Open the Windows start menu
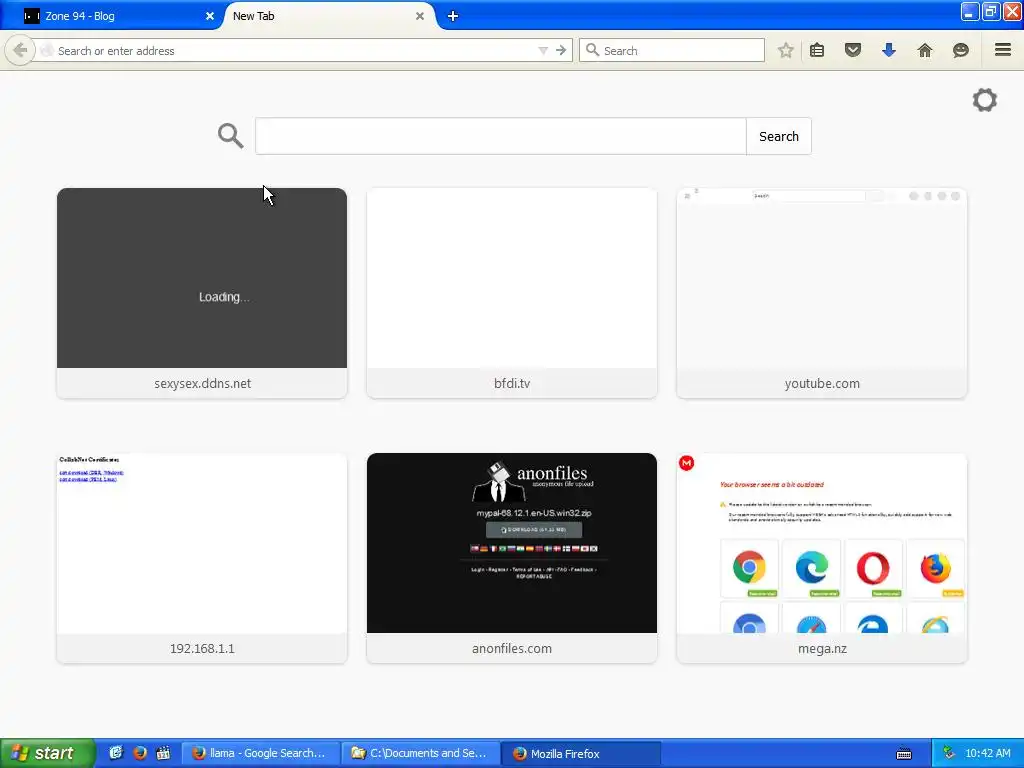 click(47, 753)
